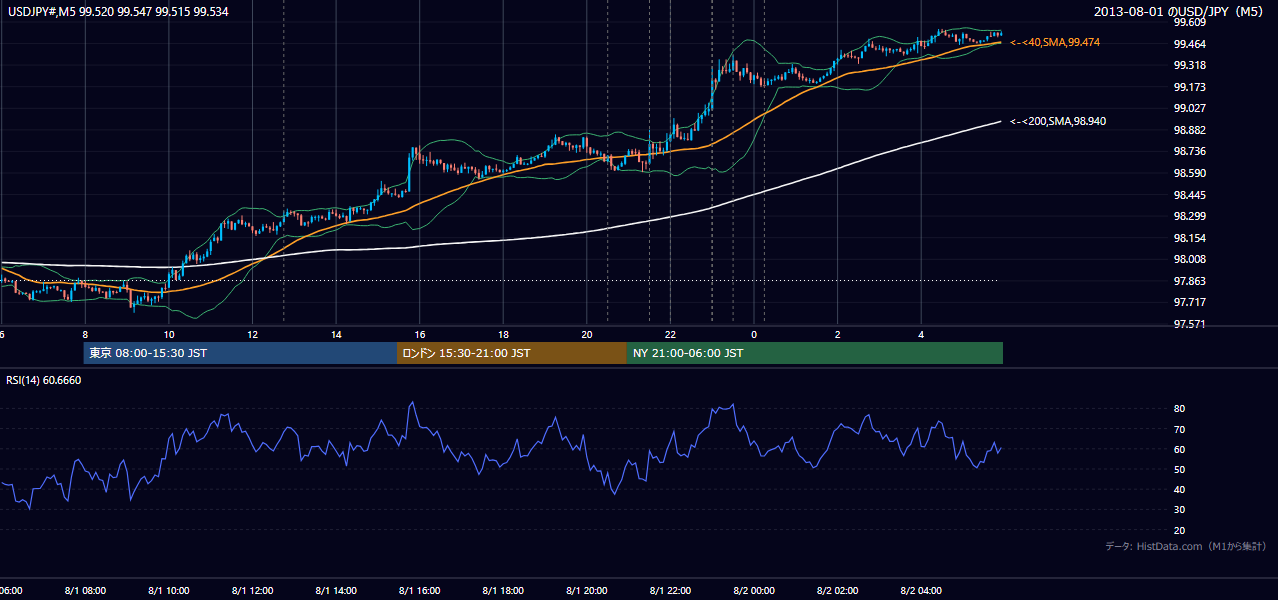Image resolution: width=1278 pixels, height=600 pixels.
Task: Click bottom timeline label 8/2 00:00
Action: click(754, 591)
